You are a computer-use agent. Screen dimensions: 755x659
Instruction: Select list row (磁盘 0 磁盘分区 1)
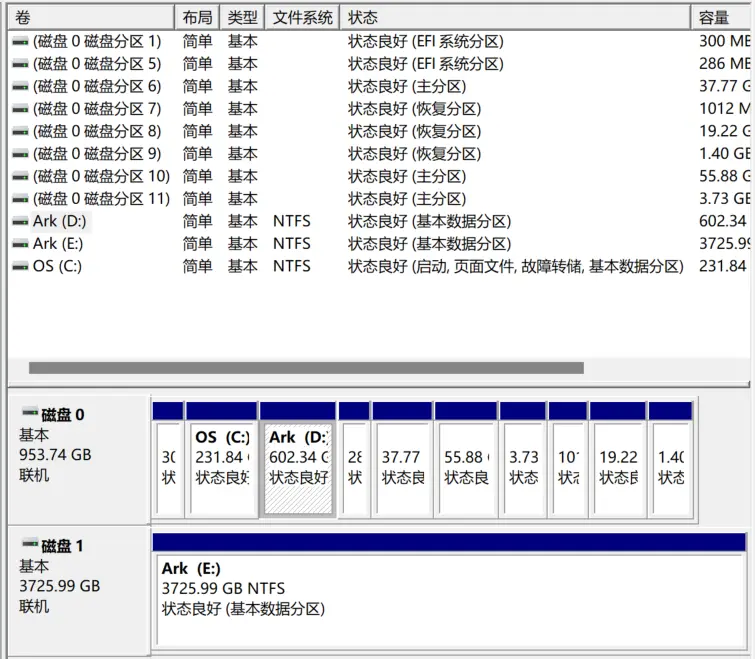378,42
